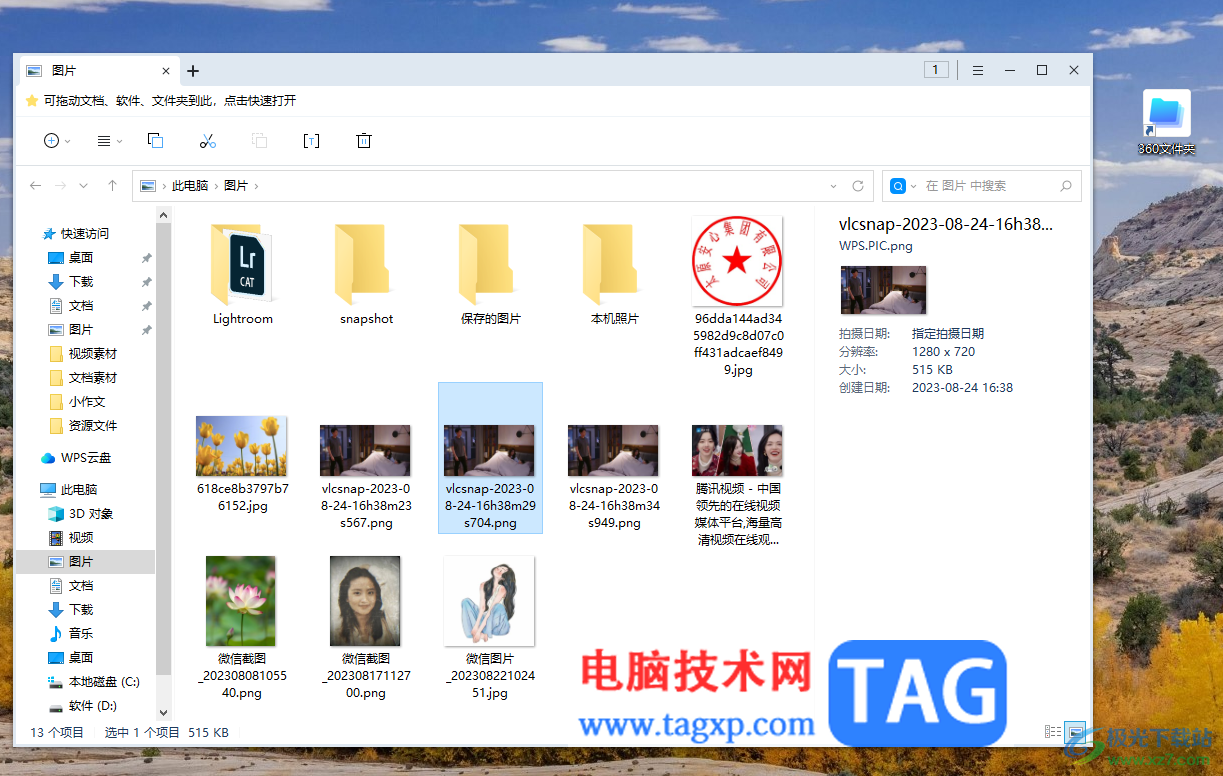The height and width of the screenshot is (776, 1223).
Task: Click the pin icon beside quick access 下载
Action: point(146,282)
